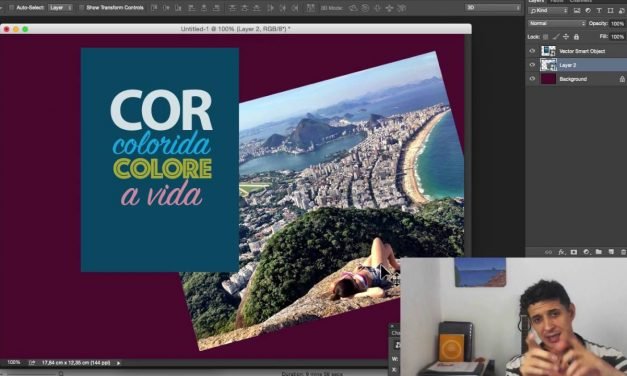Open the Normal blend mode dropdown

point(557,24)
